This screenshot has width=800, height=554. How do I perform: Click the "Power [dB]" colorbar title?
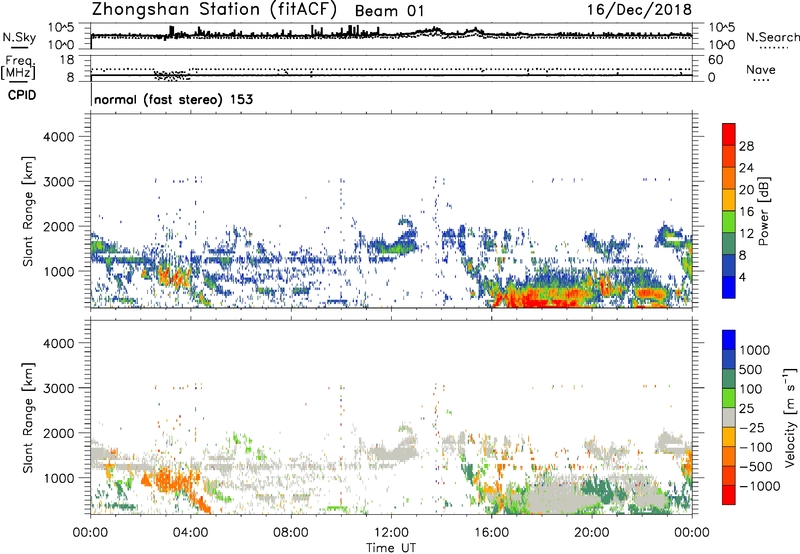pyautogui.click(x=763, y=211)
